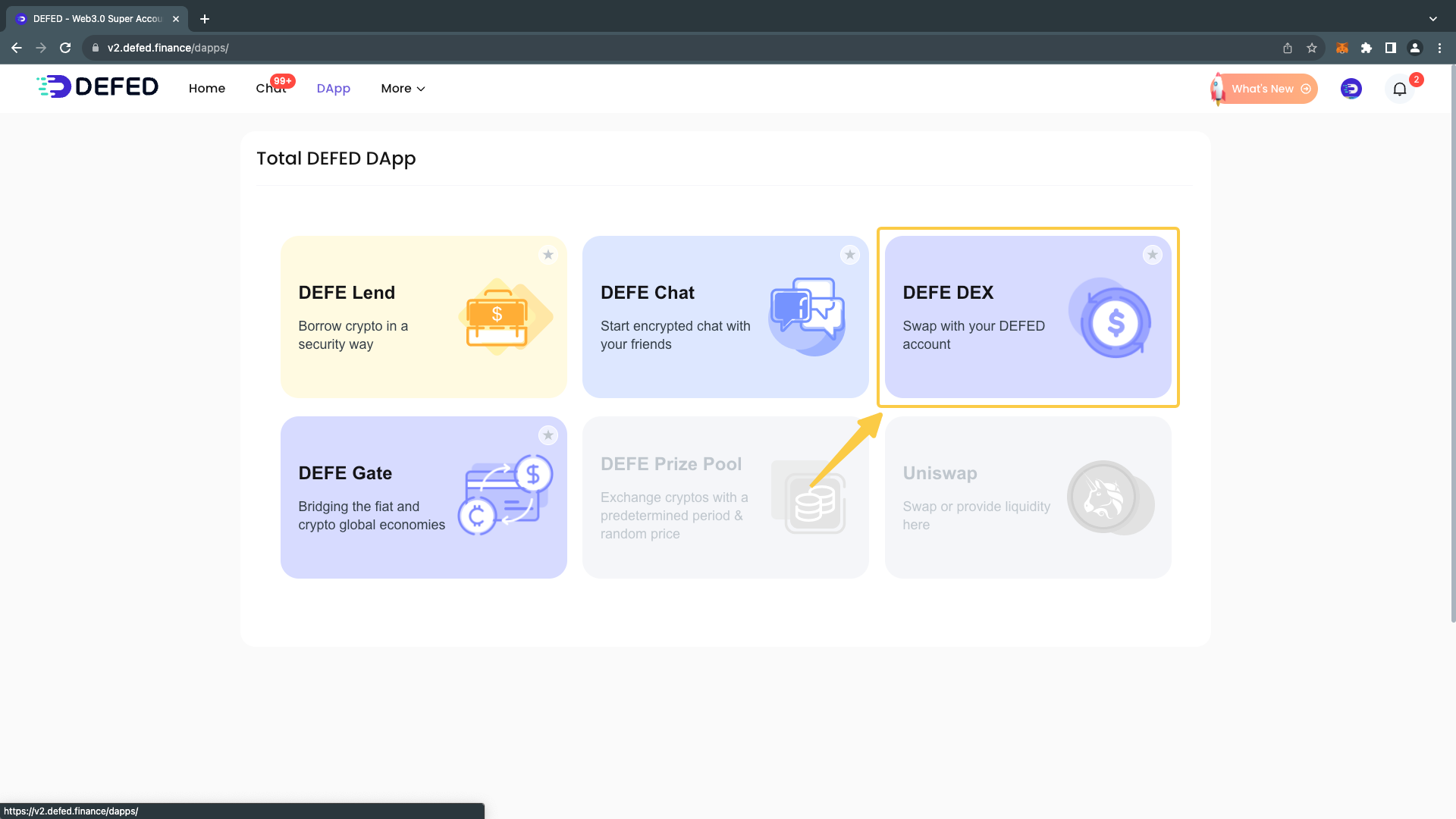
Task: Toggle favorite star on DEFE Chat card
Action: click(849, 255)
